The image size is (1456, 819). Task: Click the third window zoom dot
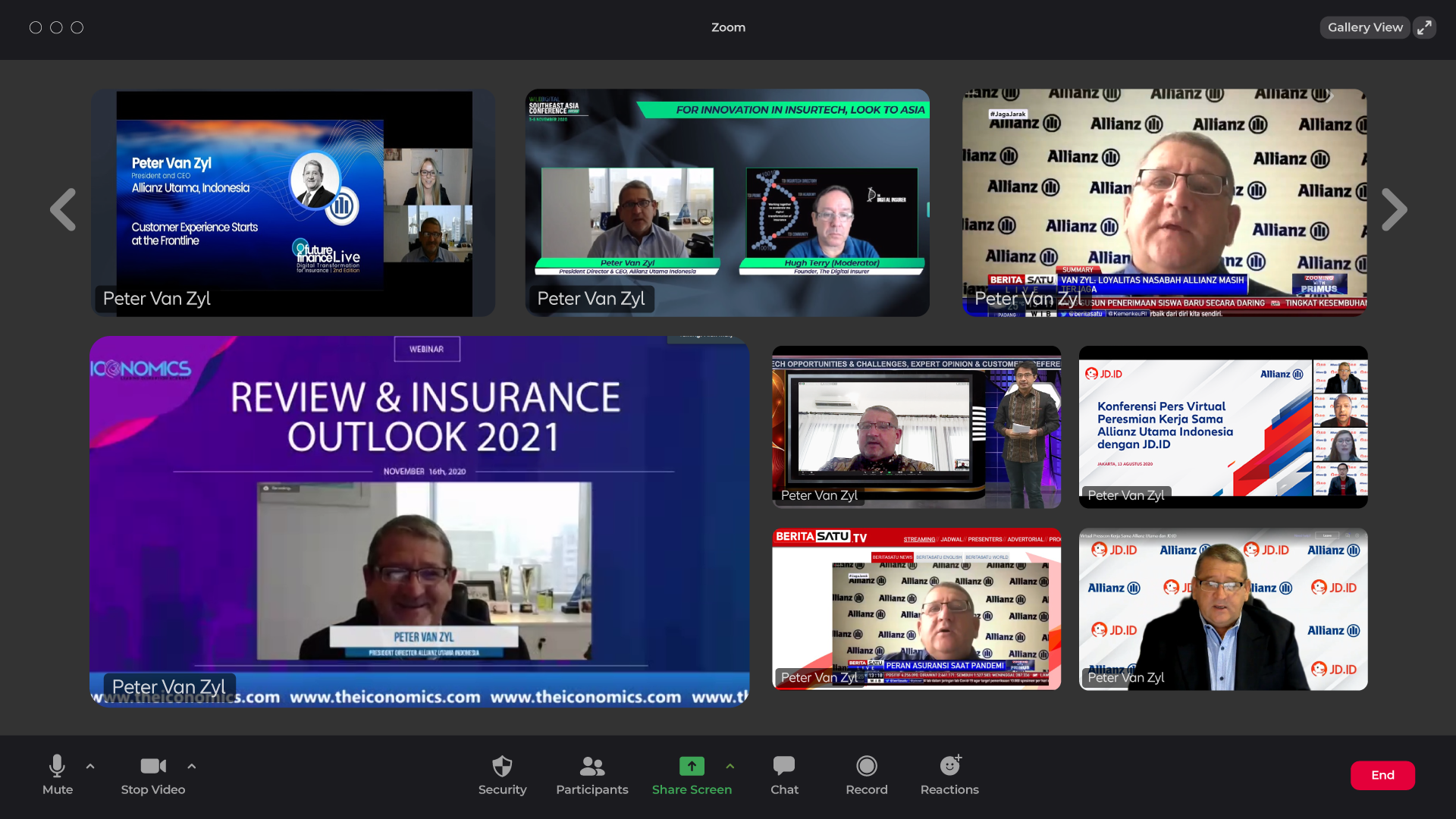coord(77,27)
